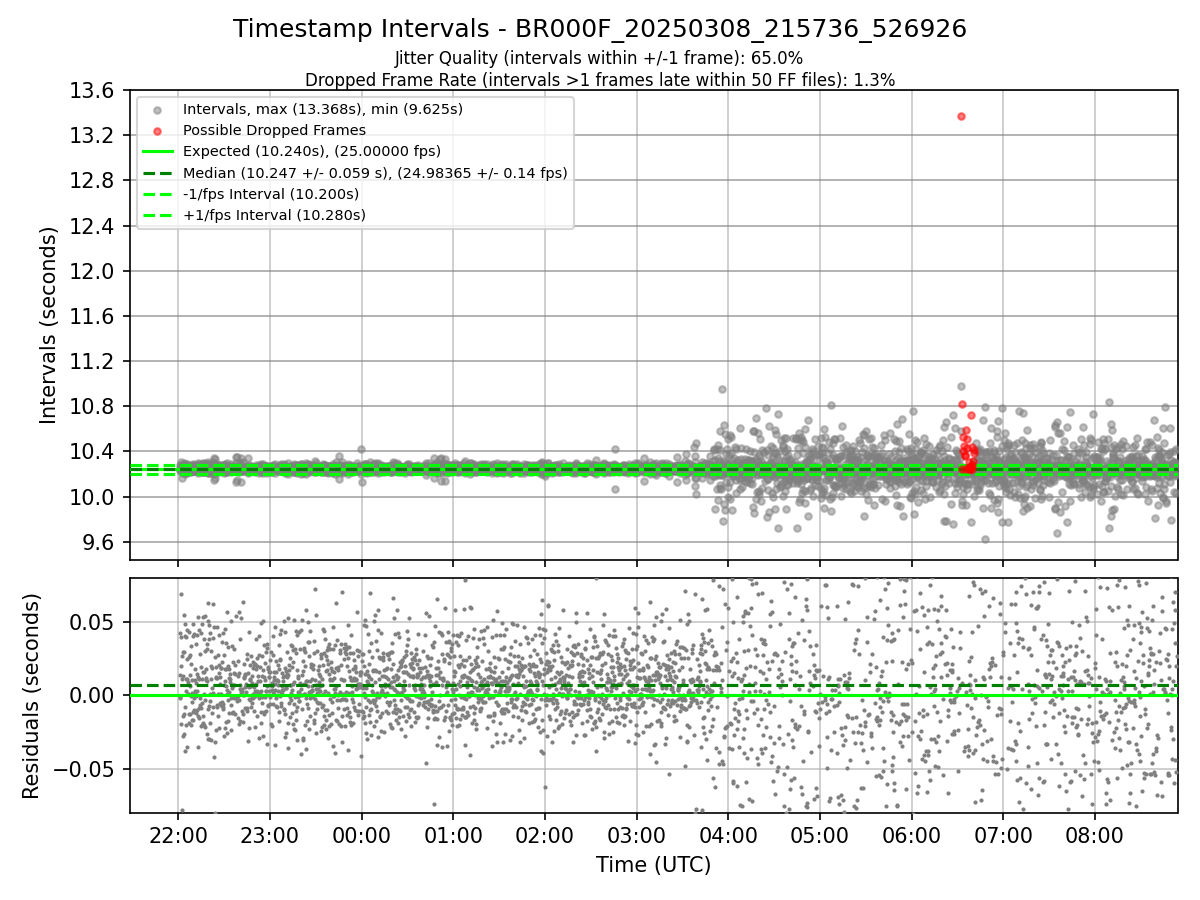The image size is (1200, 900).
Task: Click the plot title "Timestamp Intervals - BR000F_20250308_215736_526926"
Action: (600, 29)
